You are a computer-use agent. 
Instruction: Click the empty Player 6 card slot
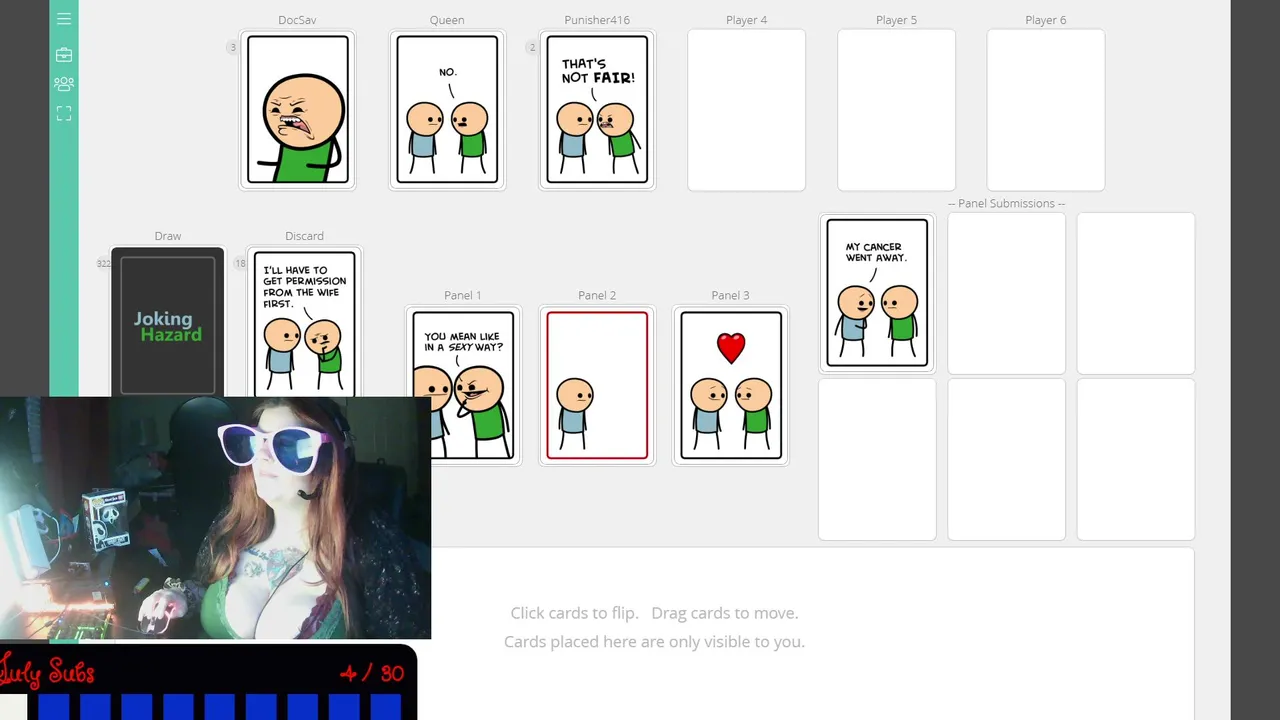point(1046,110)
